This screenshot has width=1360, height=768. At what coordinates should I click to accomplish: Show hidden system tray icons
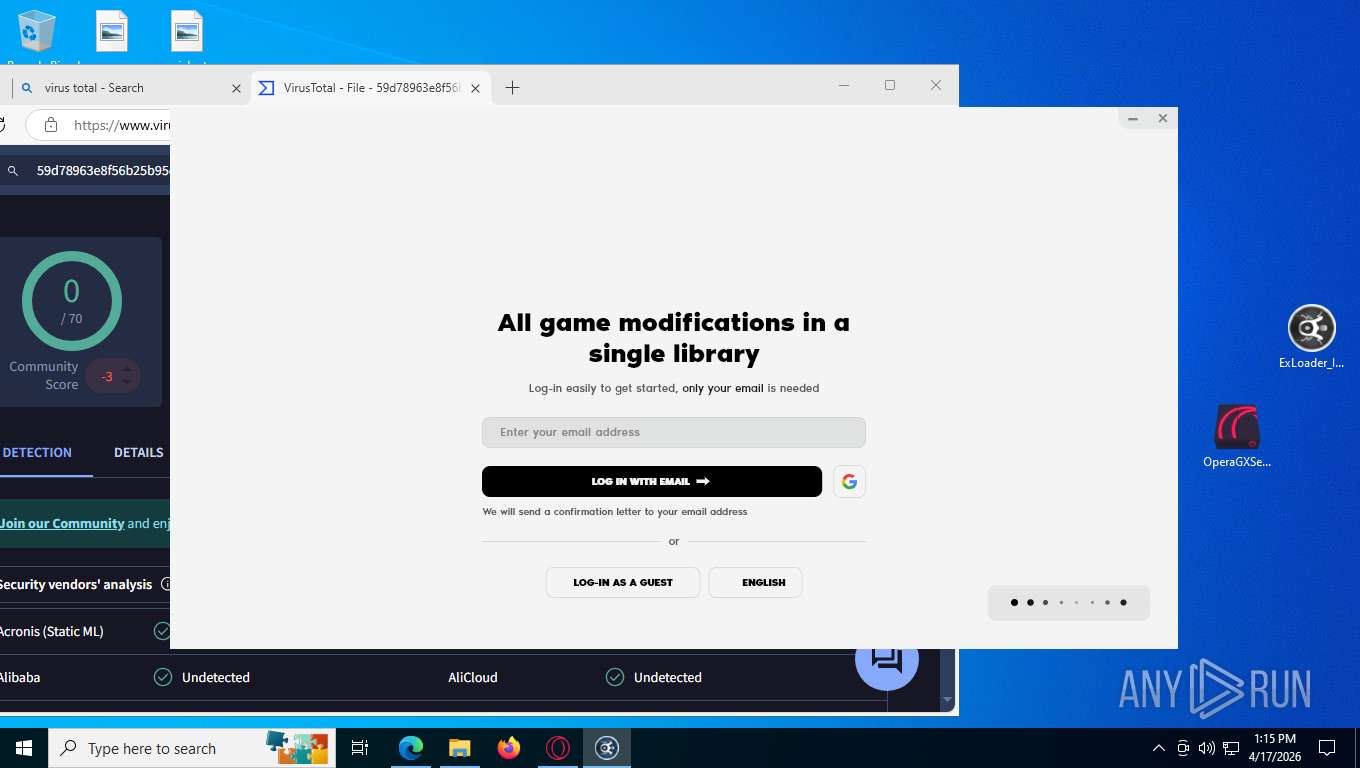click(x=1159, y=748)
